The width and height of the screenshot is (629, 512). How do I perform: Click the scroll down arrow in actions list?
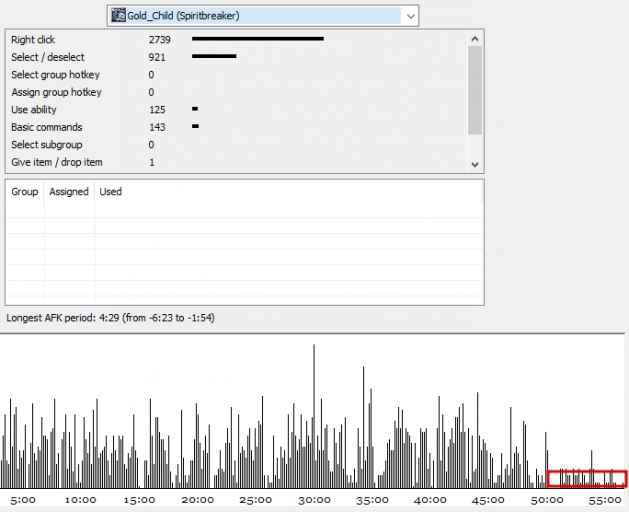coord(475,164)
